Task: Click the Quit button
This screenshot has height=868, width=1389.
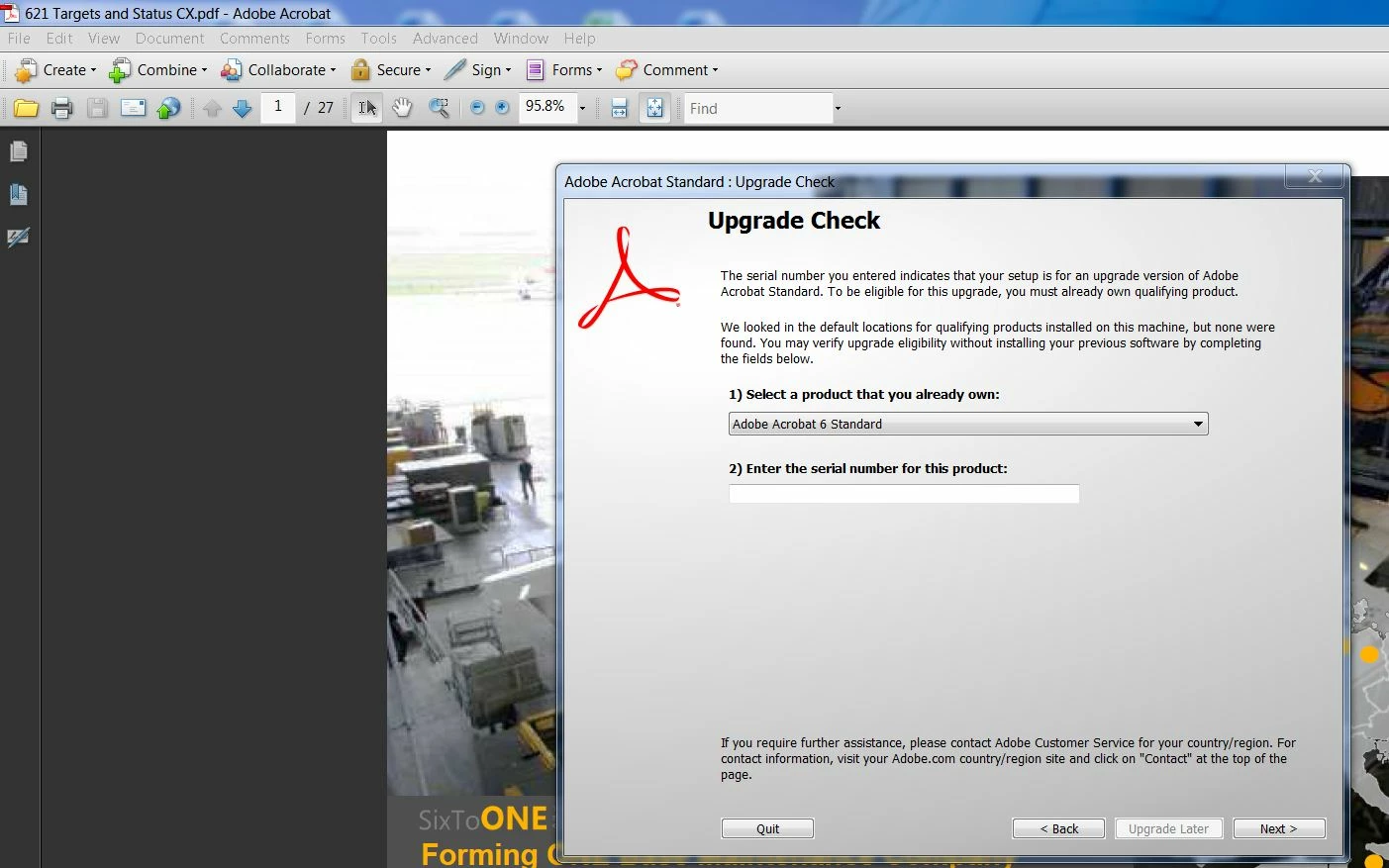Action: 767,828
